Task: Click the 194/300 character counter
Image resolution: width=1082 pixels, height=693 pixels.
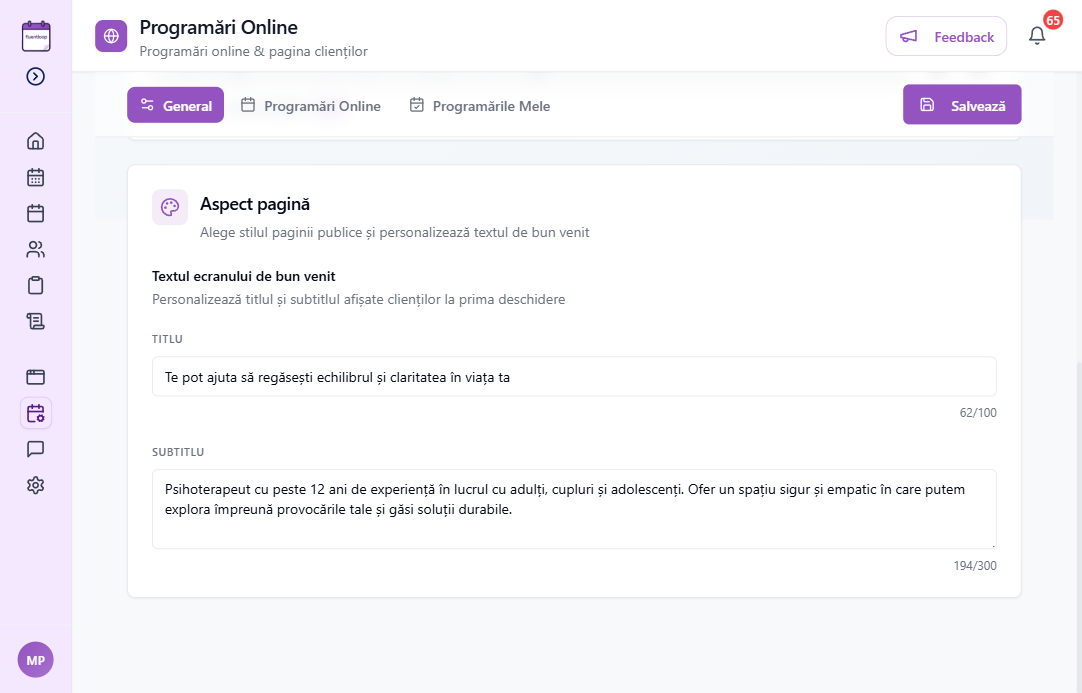Action: tap(975, 566)
